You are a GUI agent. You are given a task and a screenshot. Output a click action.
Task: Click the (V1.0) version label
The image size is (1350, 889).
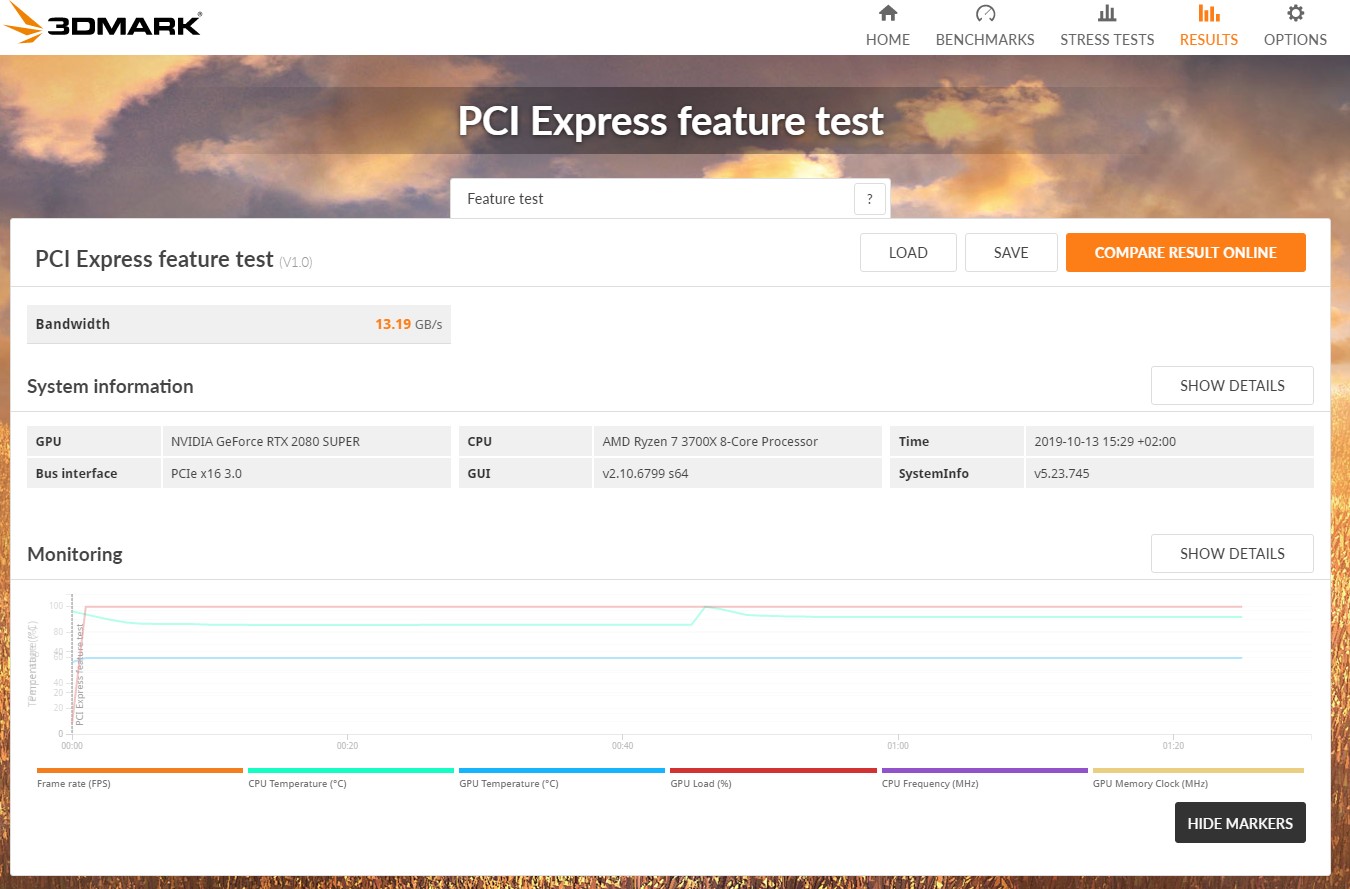point(296,262)
